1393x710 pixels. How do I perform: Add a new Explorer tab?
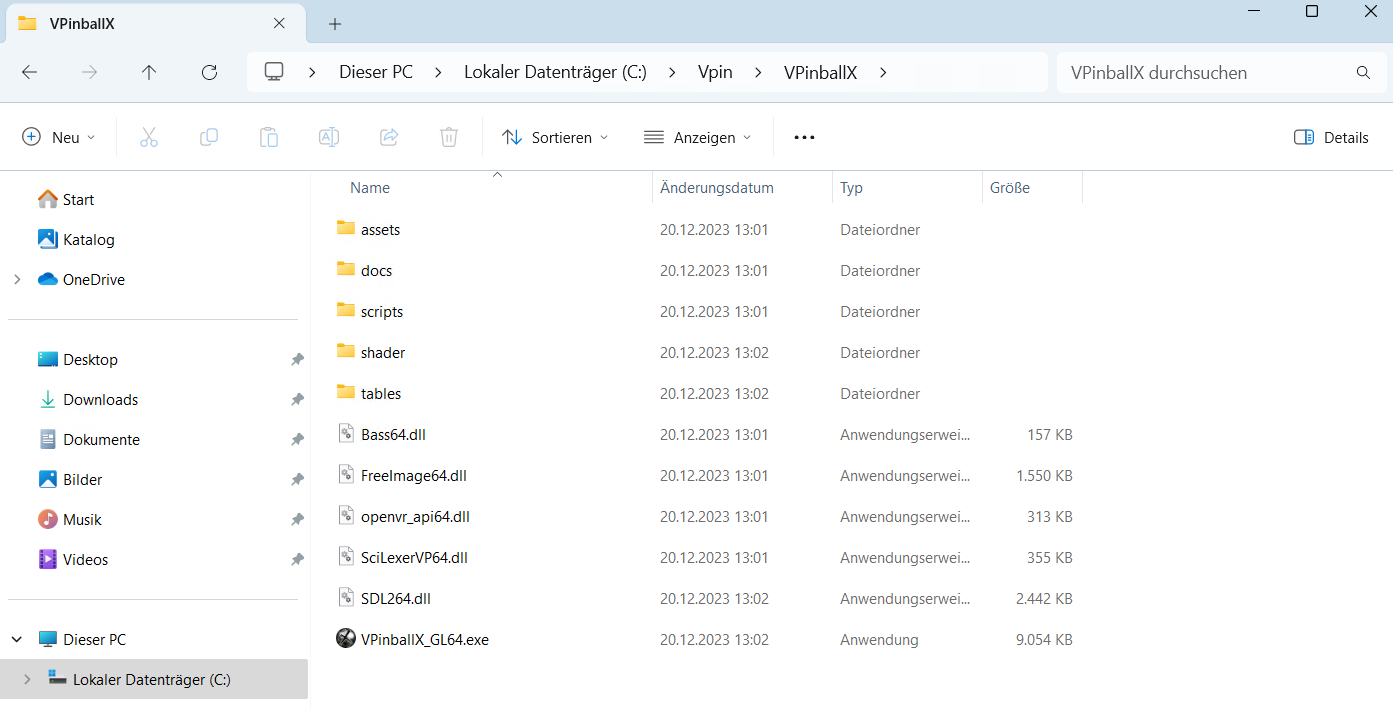(x=335, y=23)
